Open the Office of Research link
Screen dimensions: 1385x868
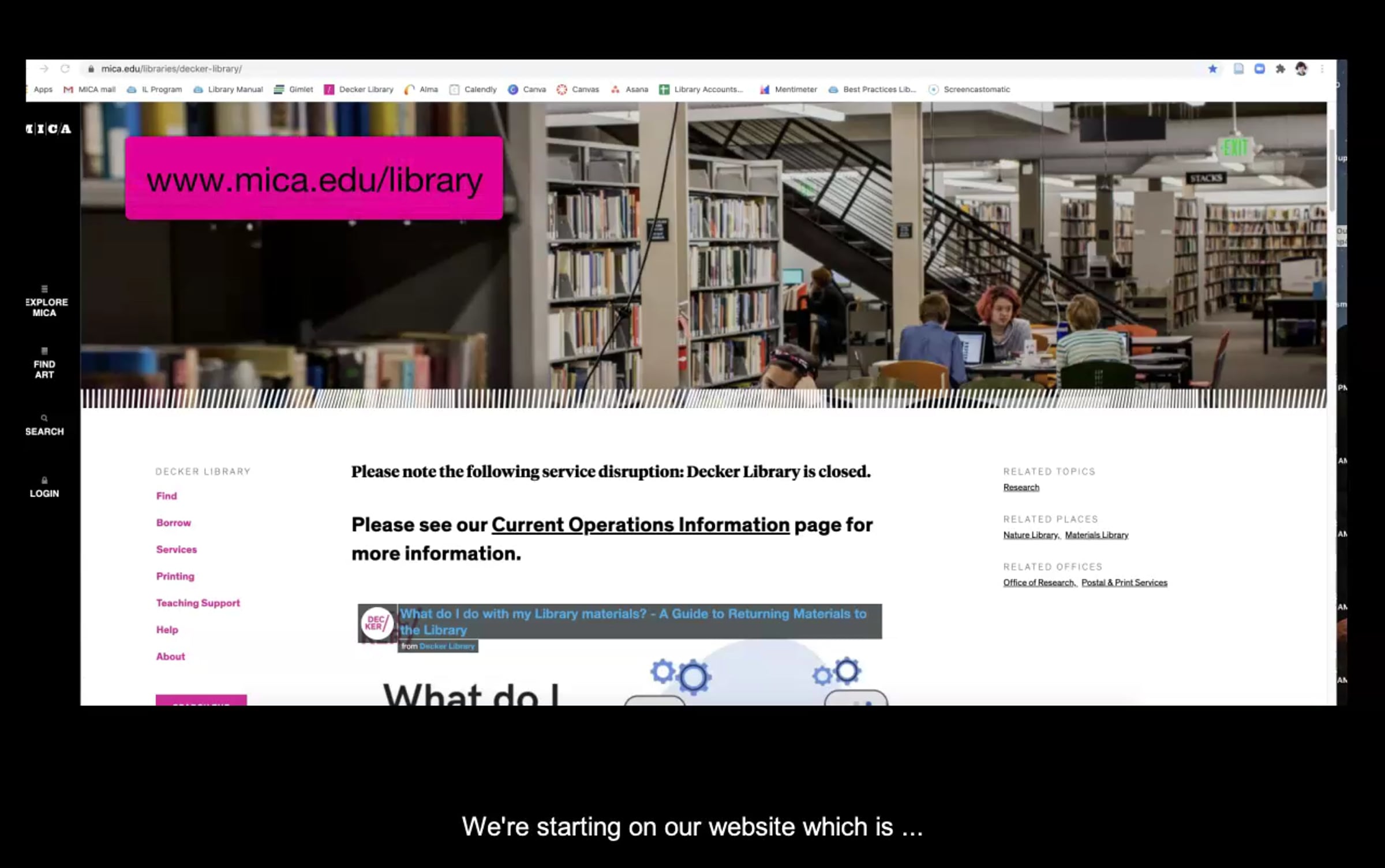[1039, 582]
